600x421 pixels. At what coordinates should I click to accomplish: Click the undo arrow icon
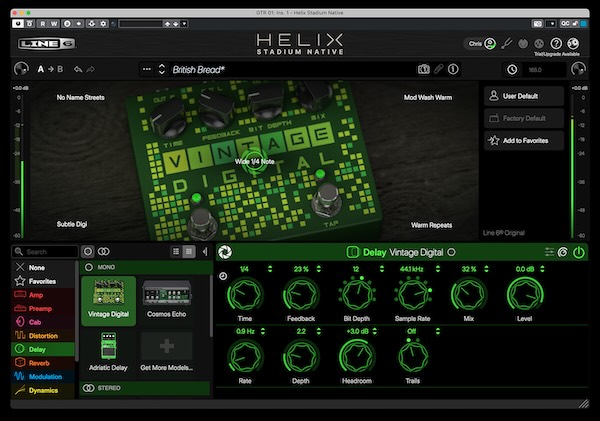pyautogui.click(x=78, y=69)
